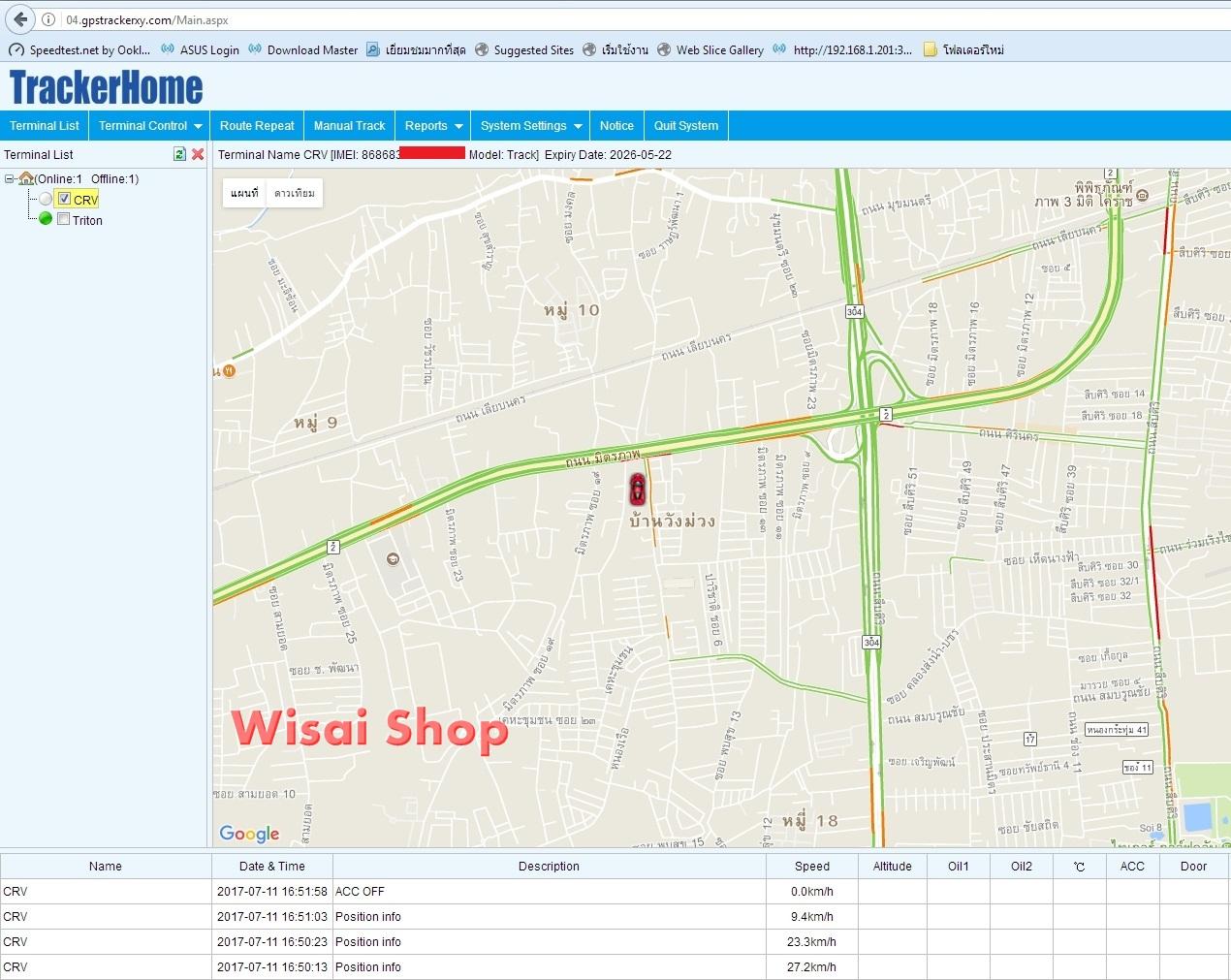Screen dimensions: 1231x980
Task: Click the Speed column header
Action: [812, 867]
